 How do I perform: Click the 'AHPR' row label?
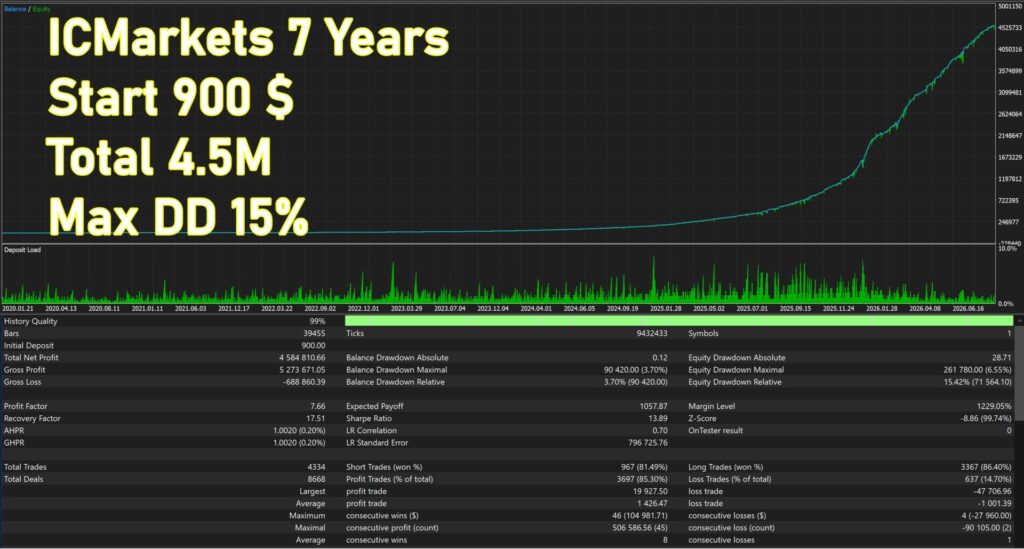click(14, 431)
